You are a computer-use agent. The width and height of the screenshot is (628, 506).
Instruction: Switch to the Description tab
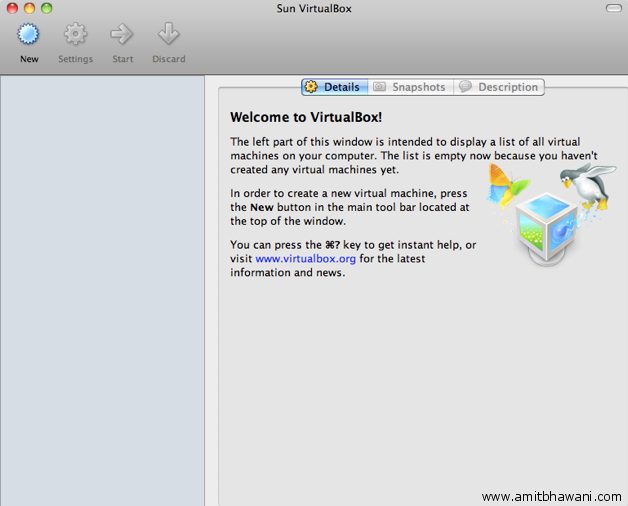pos(499,87)
